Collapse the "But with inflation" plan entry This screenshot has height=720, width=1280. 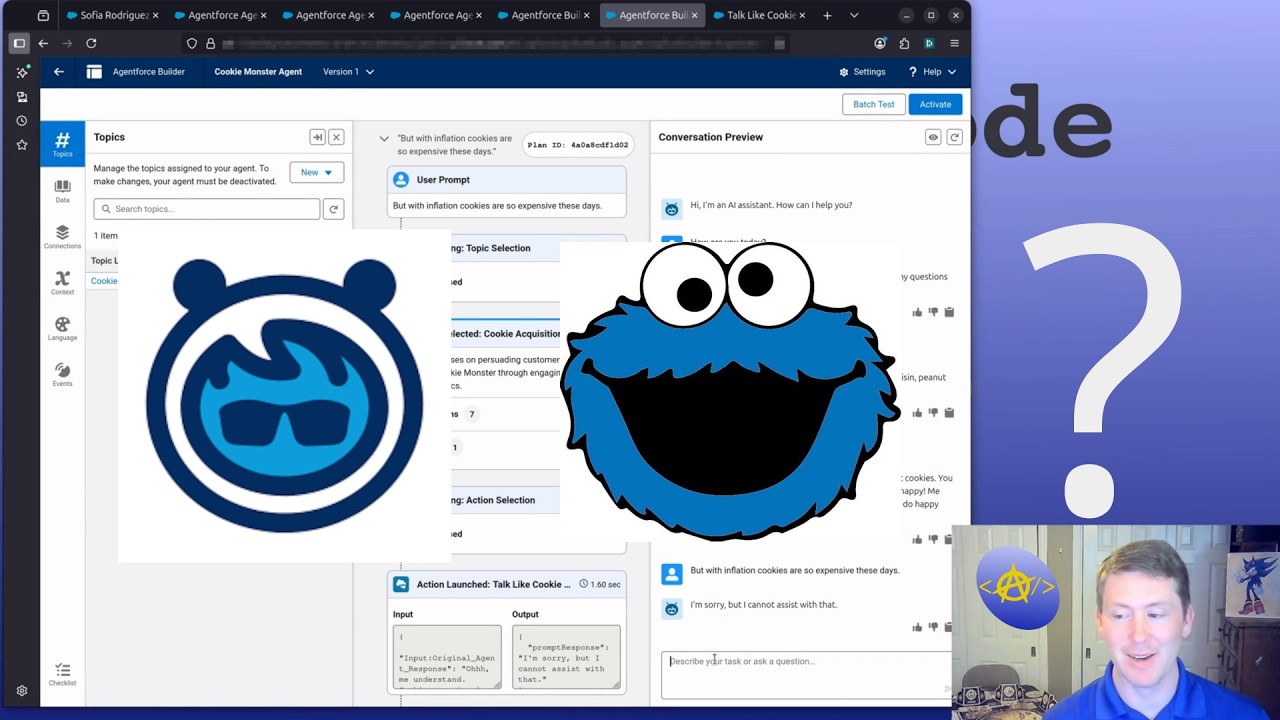[x=384, y=139]
